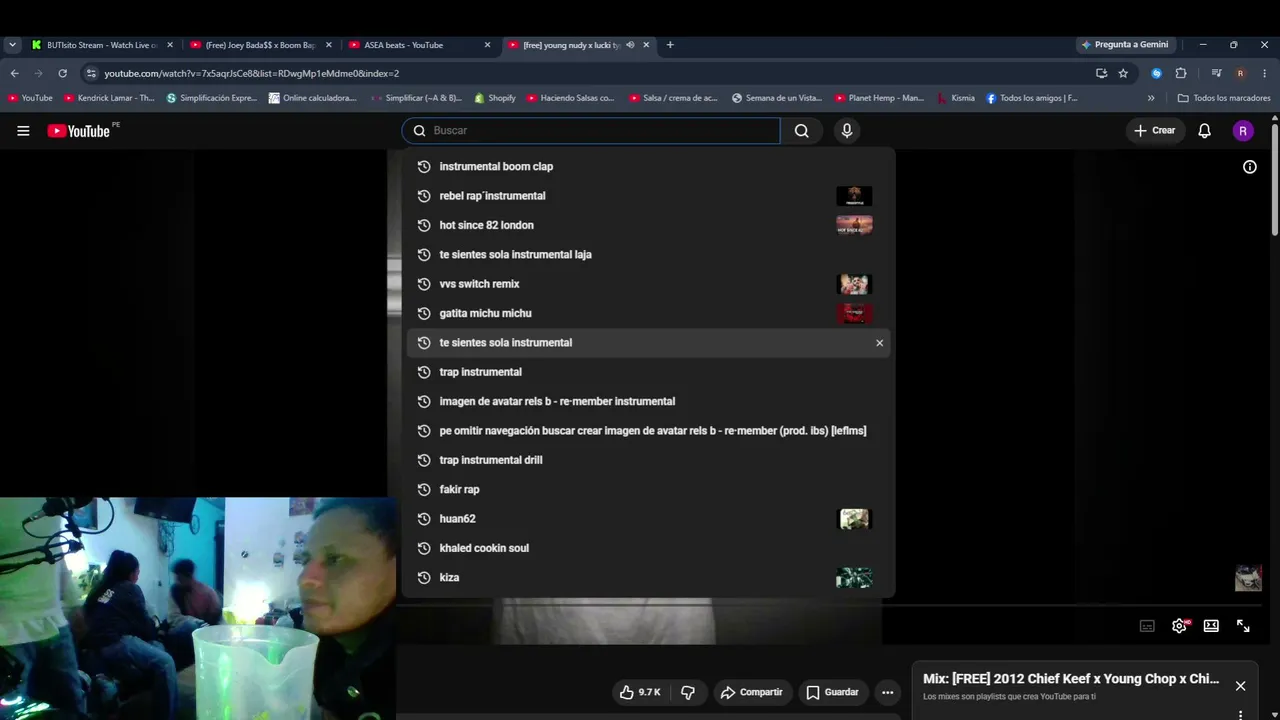Click the page vertical scrollbar
The image size is (1280, 720).
(x=1275, y=180)
